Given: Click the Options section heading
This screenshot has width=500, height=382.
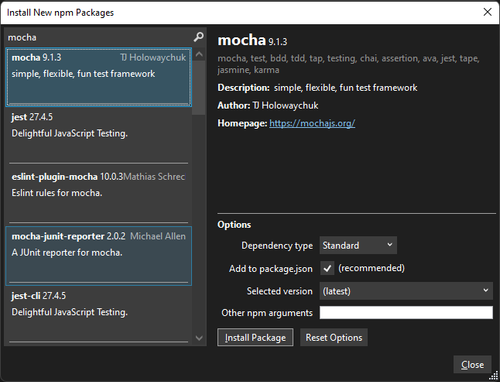Looking at the screenshot, I should click(x=234, y=225).
